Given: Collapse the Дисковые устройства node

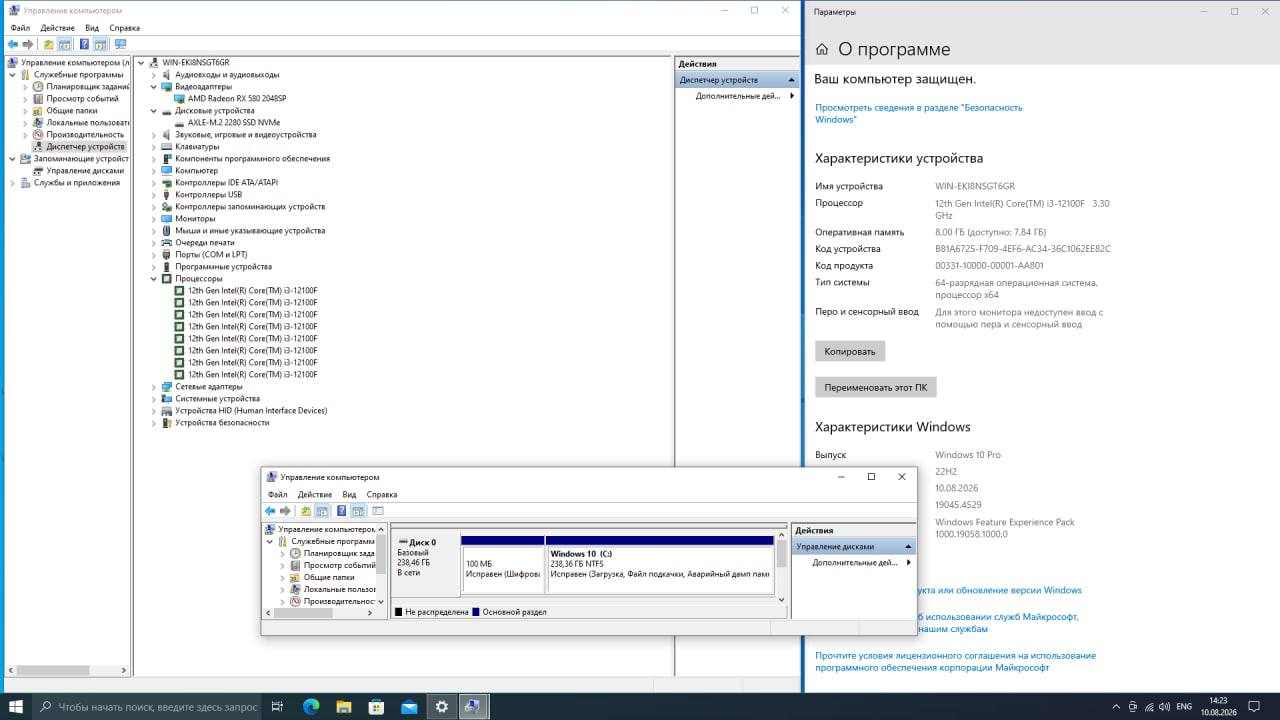Looking at the screenshot, I should point(154,111).
